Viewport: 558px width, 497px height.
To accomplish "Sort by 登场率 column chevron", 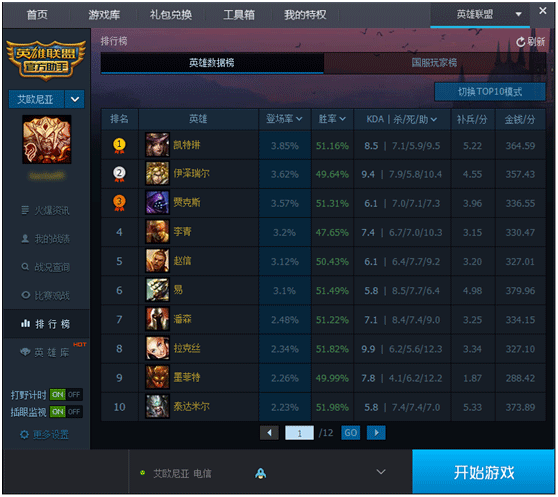I will [299, 119].
